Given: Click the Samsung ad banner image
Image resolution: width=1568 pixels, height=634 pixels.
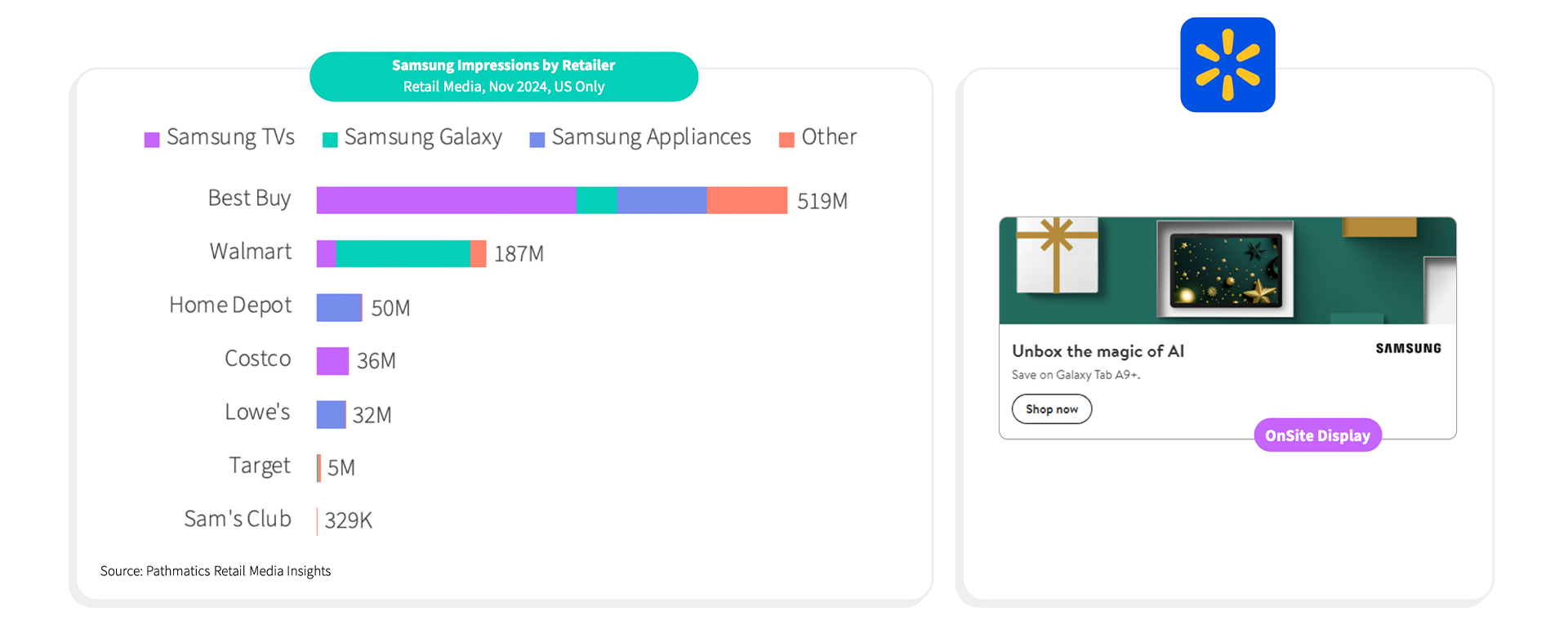Looking at the screenshot, I should tap(1227, 270).
